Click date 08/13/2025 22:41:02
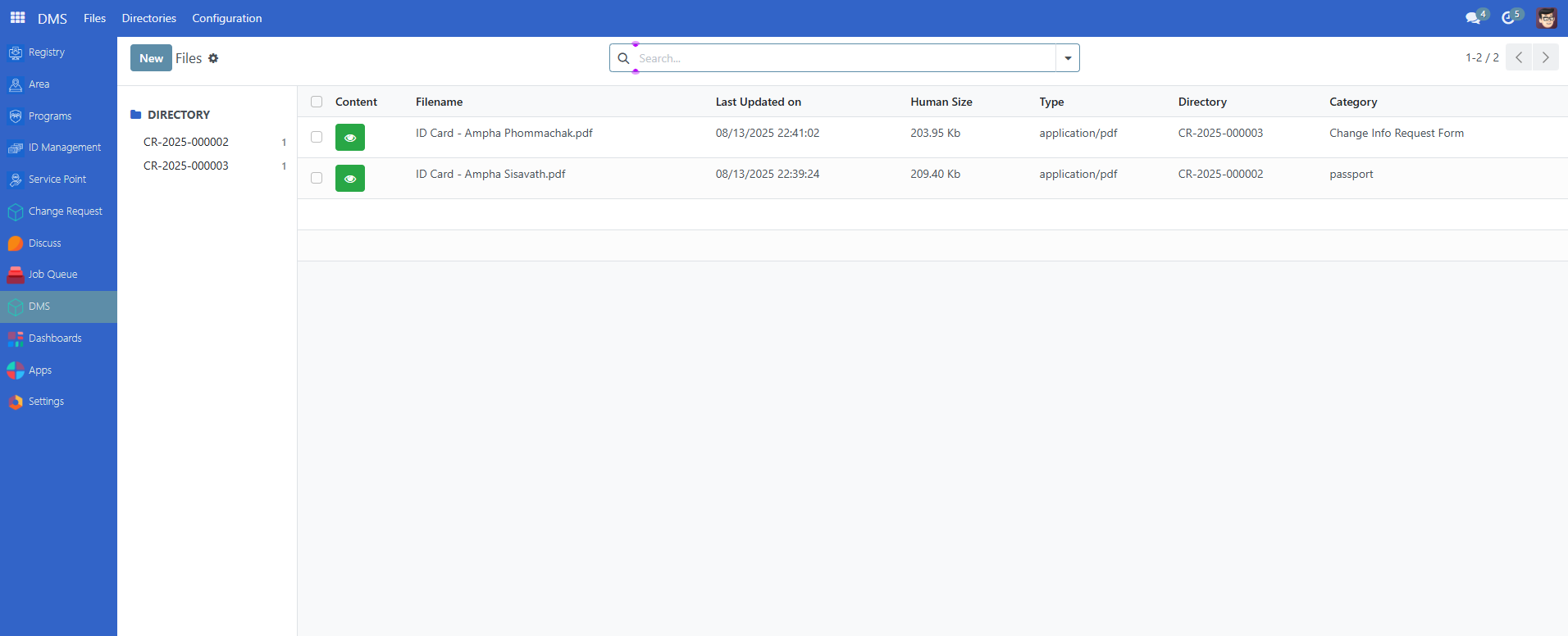 tap(768, 133)
